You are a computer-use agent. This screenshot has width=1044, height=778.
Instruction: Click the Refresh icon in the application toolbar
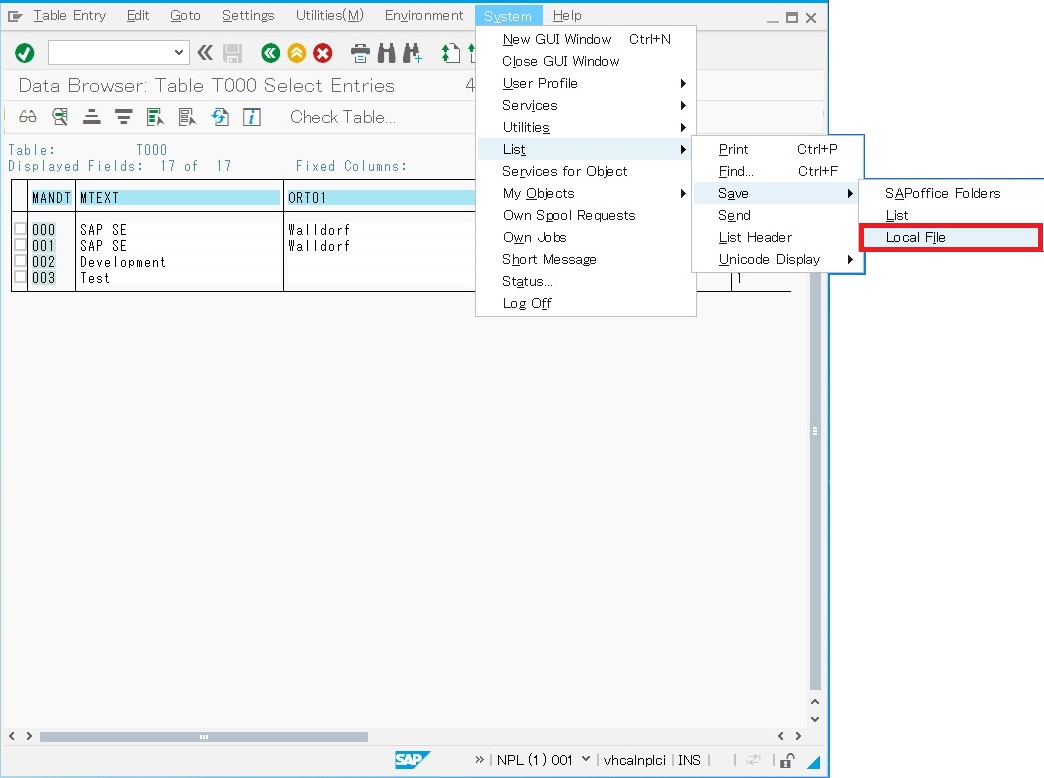click(220, 116)
